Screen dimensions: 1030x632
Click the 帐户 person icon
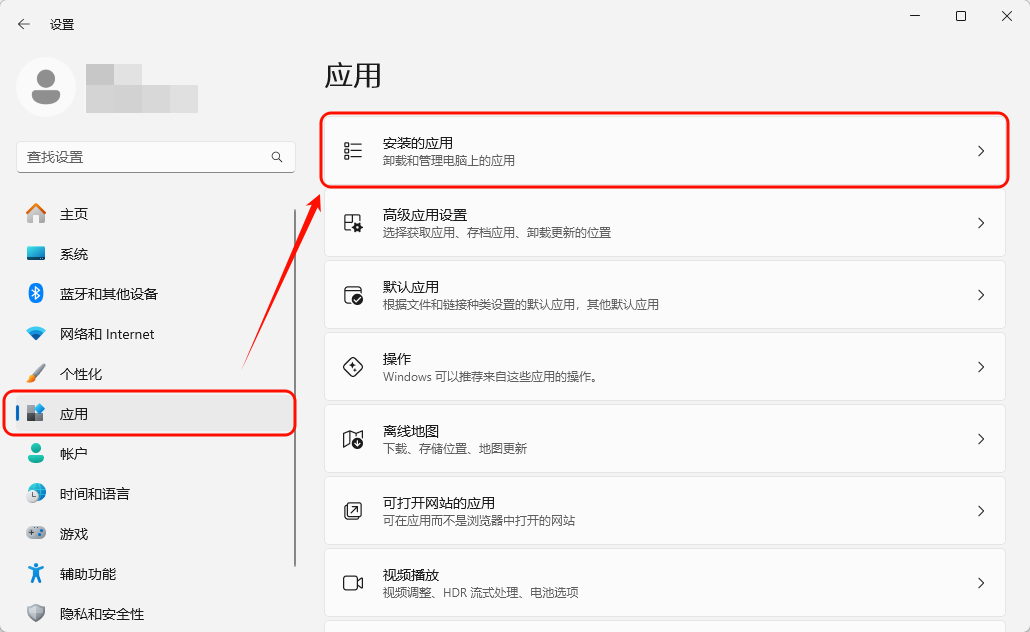point(36,453)
